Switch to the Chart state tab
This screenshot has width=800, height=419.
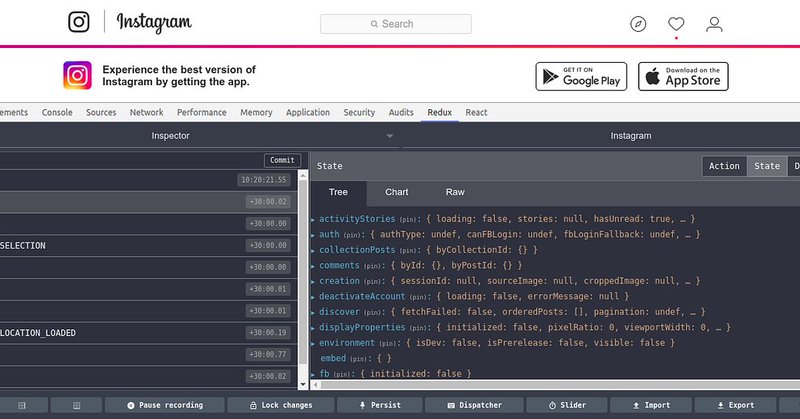pos(396,192)
